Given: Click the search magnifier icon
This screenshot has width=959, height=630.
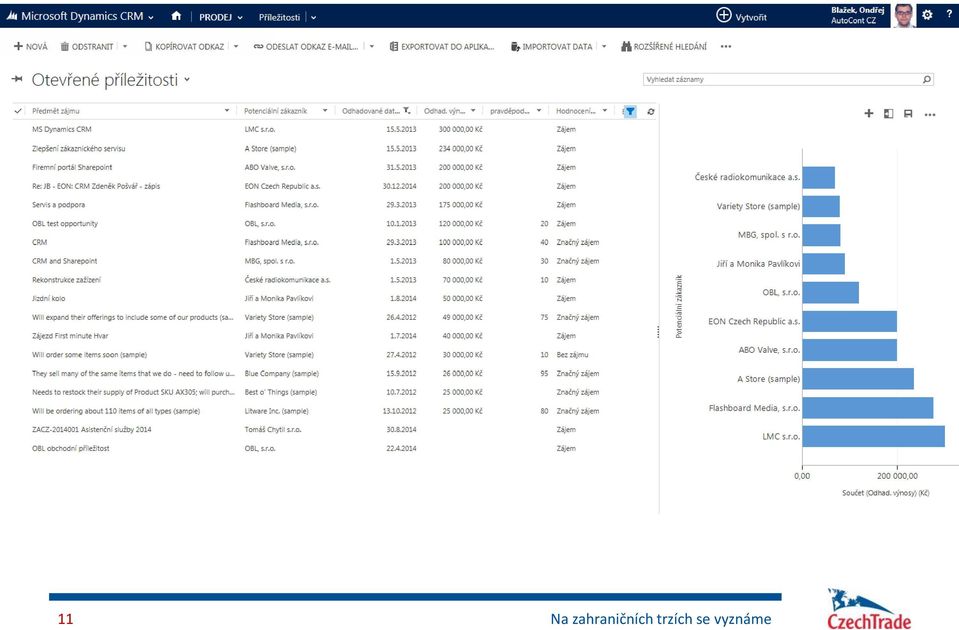Looking at the screenshot, I should [x=927, y=80].
